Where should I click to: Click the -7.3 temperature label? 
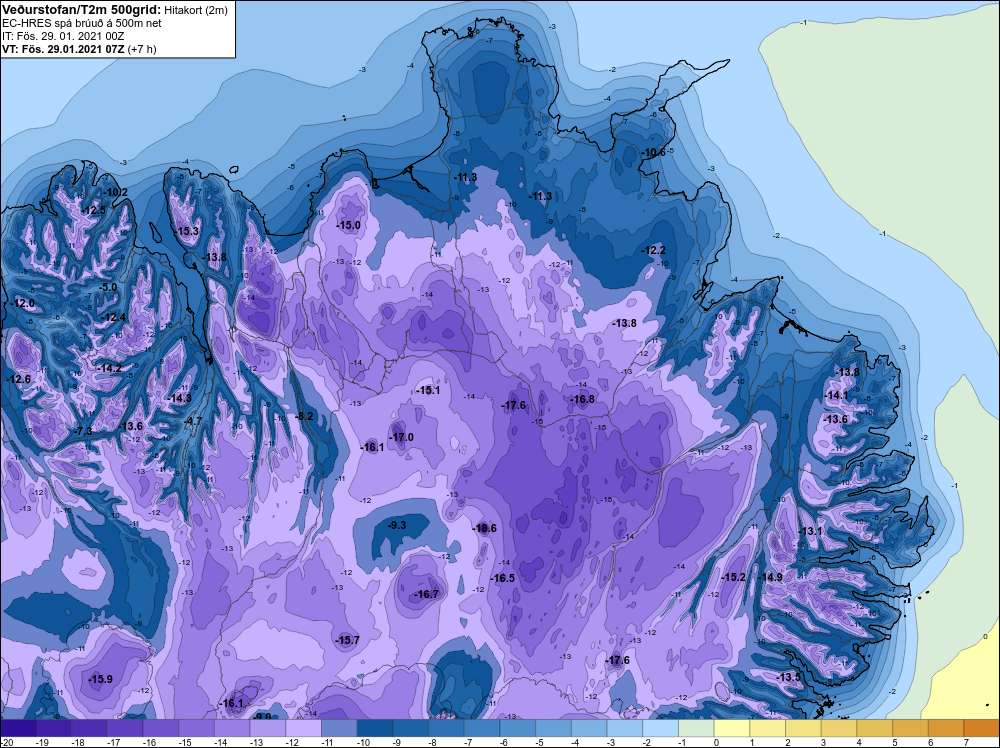[x=83, y=432]
